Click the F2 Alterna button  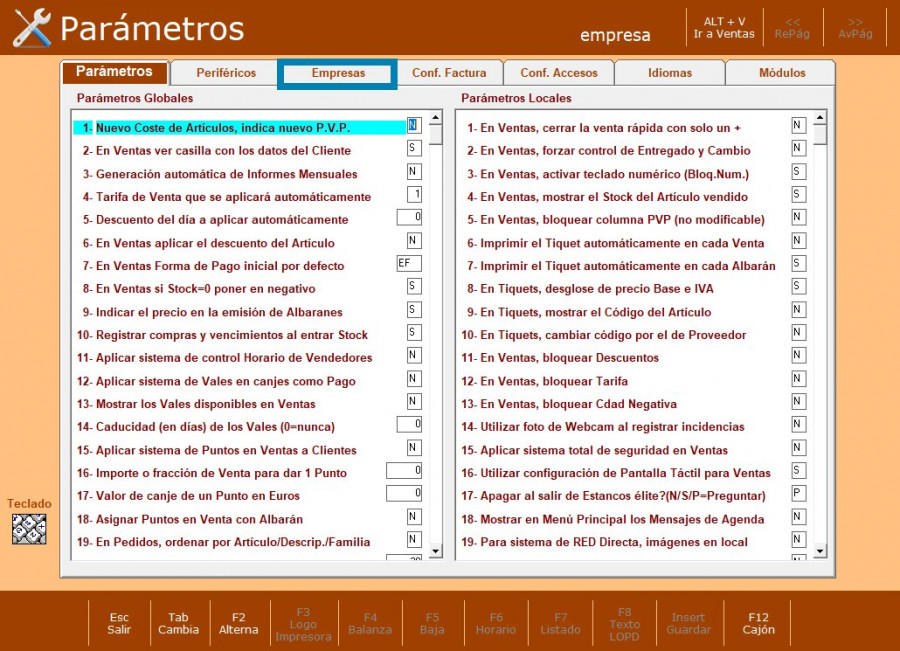pyautogui.click(x=238, y=623)
